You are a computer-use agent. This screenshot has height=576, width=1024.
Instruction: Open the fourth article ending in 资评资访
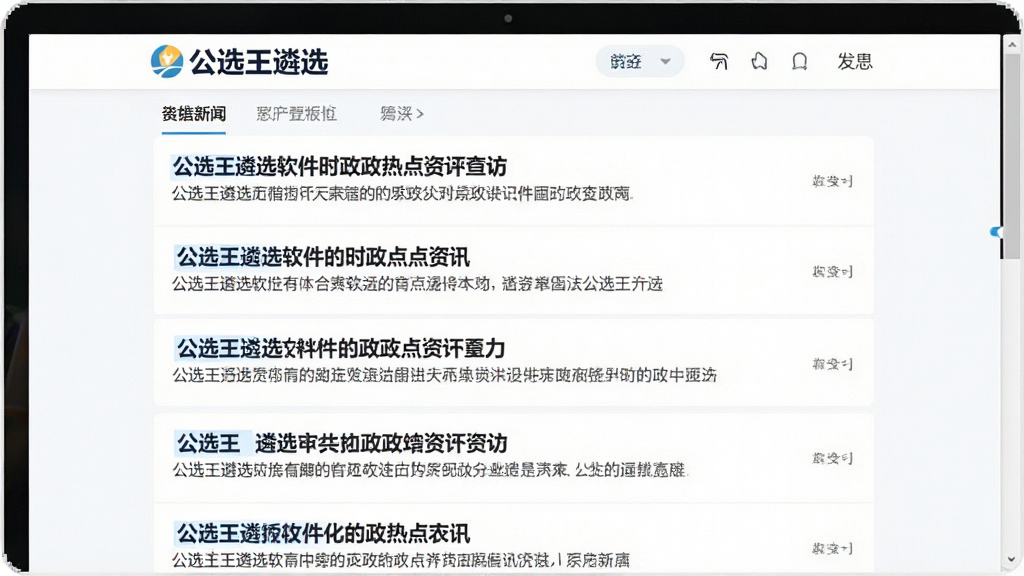(x=342, y=443)
